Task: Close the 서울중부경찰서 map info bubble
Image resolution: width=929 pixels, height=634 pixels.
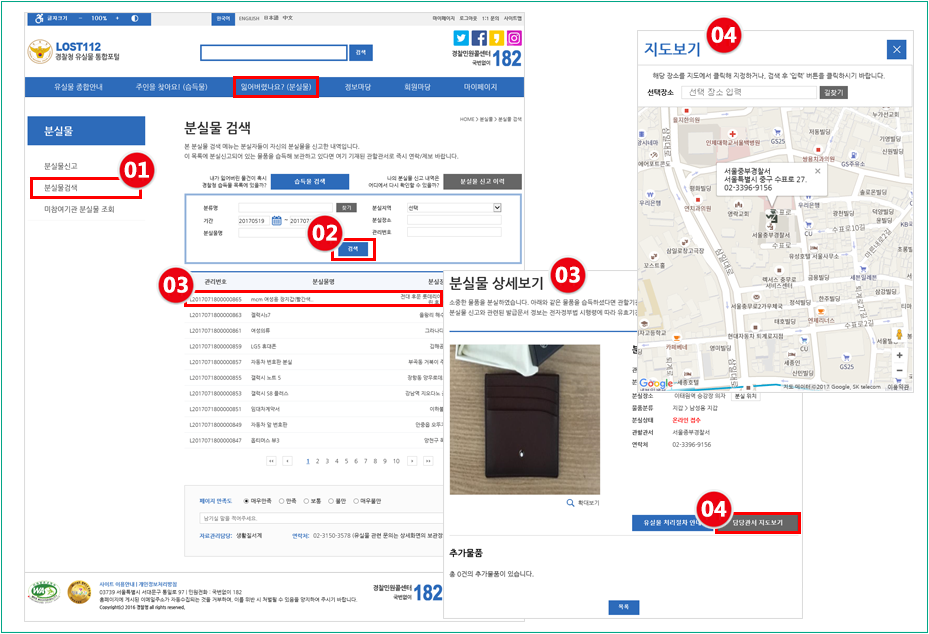Action: [818, 171]
